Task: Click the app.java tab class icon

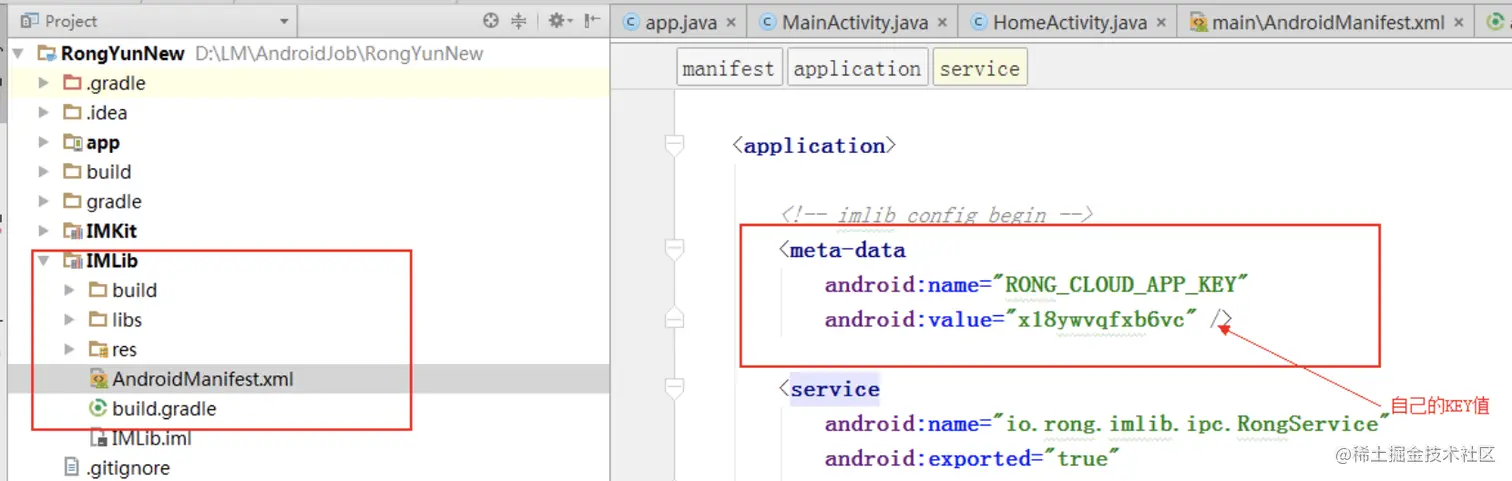Action: 631,22
